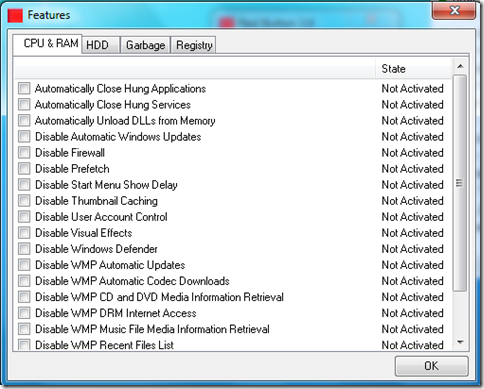The width and height of the screenshot is (484, 389).
Task: Click the scrollbar down arrow
Action: pyautogui.click(x=460, y=342)
